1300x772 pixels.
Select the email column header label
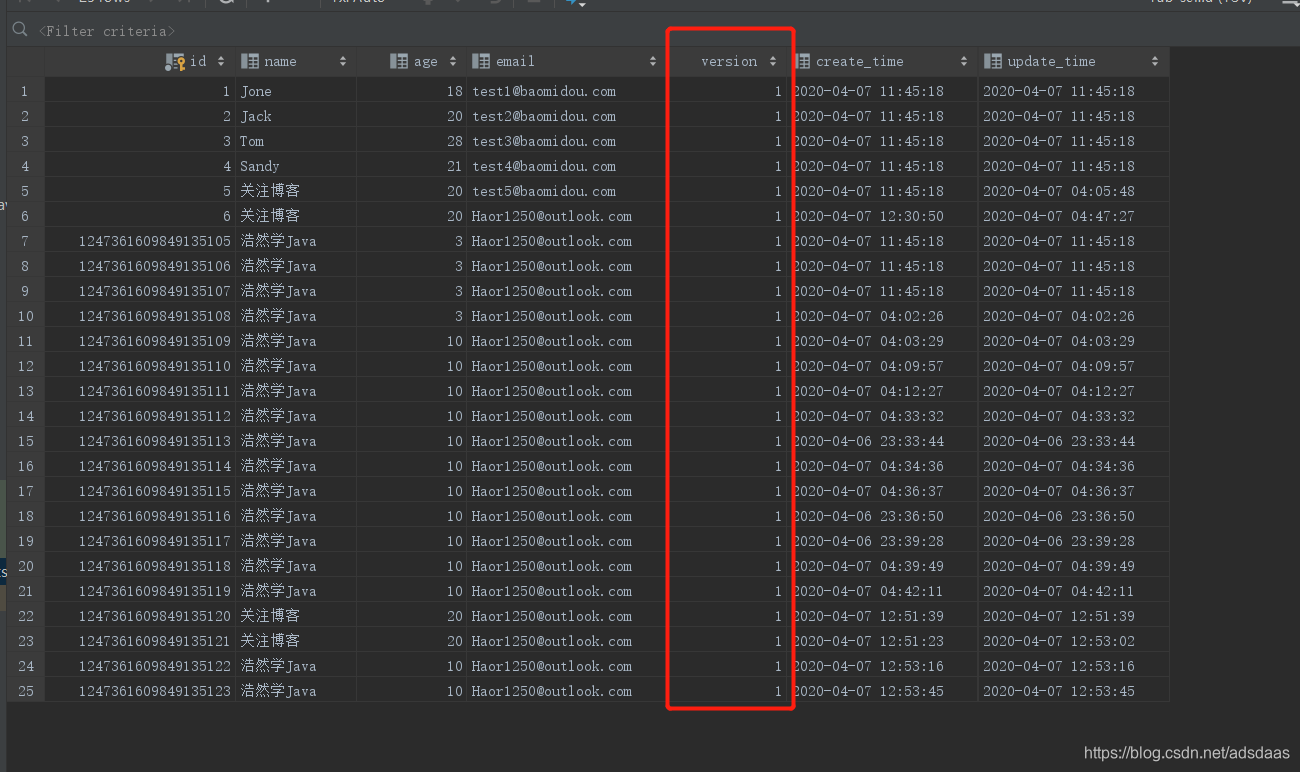tap(515, 62)
